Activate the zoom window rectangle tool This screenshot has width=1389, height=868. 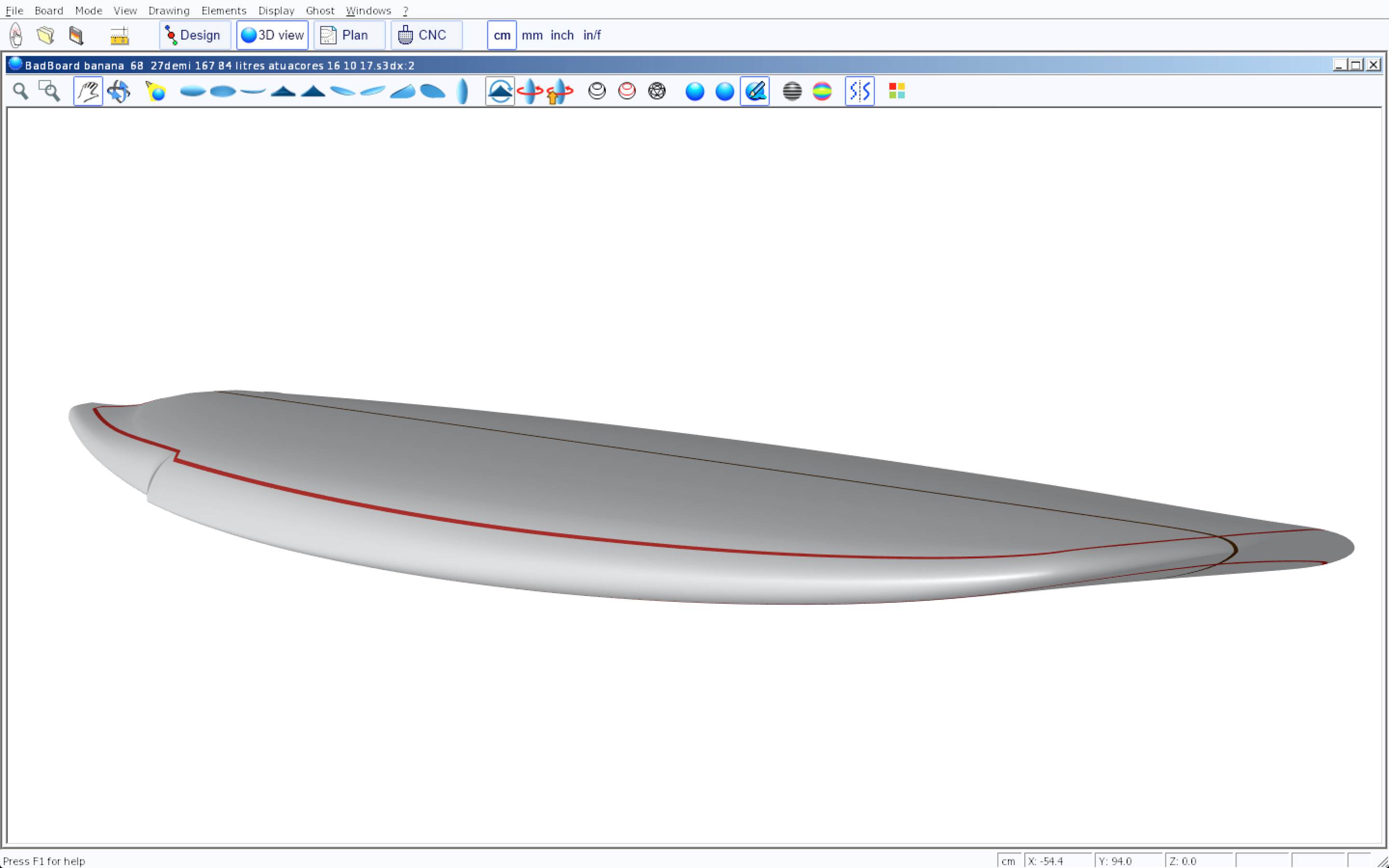point(49,91)
